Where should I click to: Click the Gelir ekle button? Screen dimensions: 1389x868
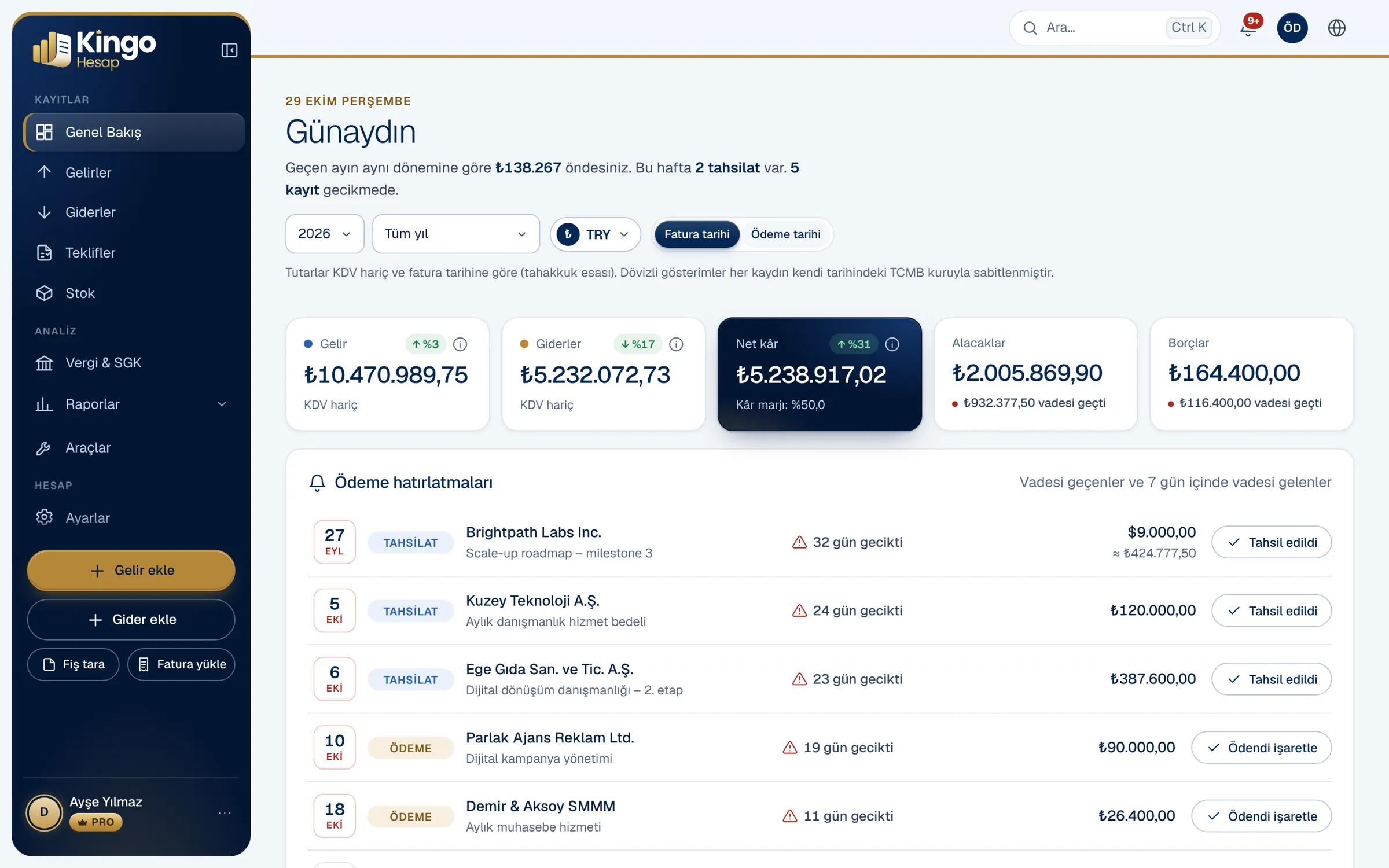(131, 571)
